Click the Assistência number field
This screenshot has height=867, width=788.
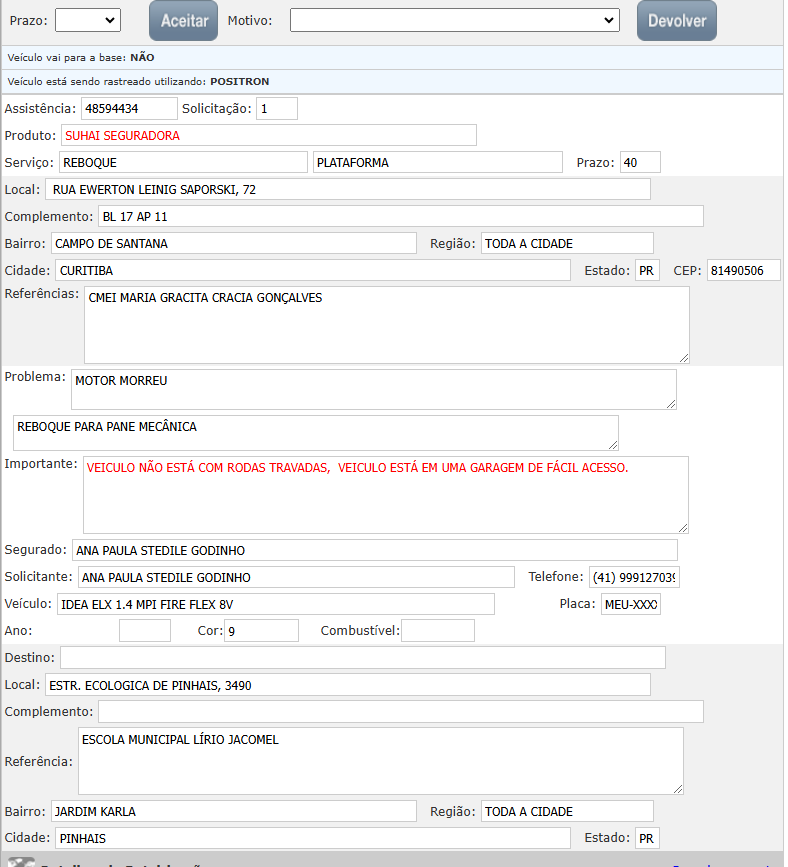[x=128, y=108]
